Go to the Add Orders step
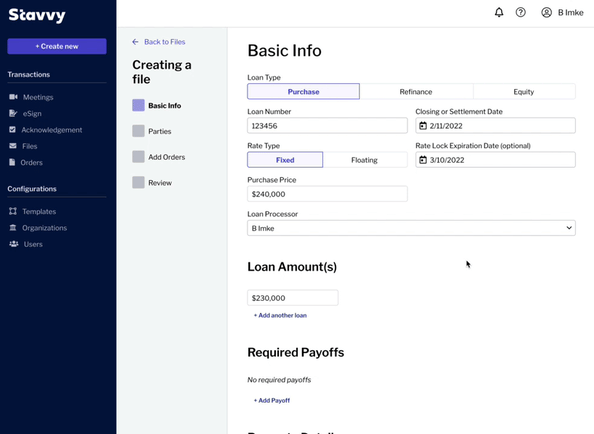This screenshot has width=594, height=434. pos(167,157)
